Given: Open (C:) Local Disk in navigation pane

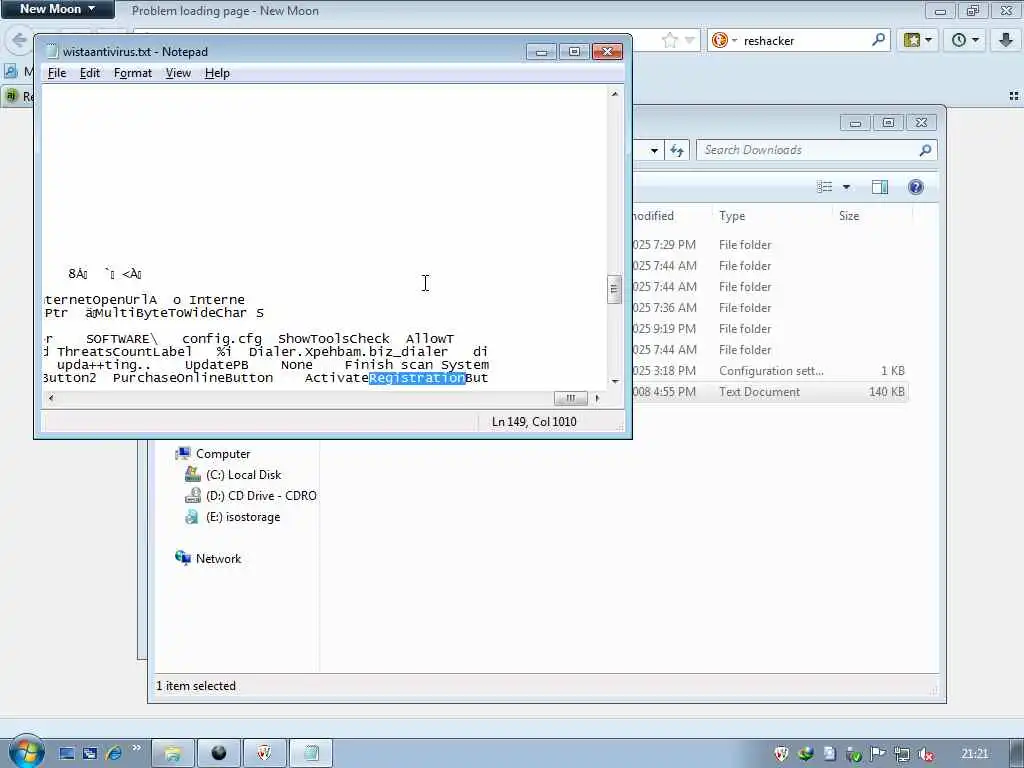Looking at the screenshot, I should [x=244, y=475].
